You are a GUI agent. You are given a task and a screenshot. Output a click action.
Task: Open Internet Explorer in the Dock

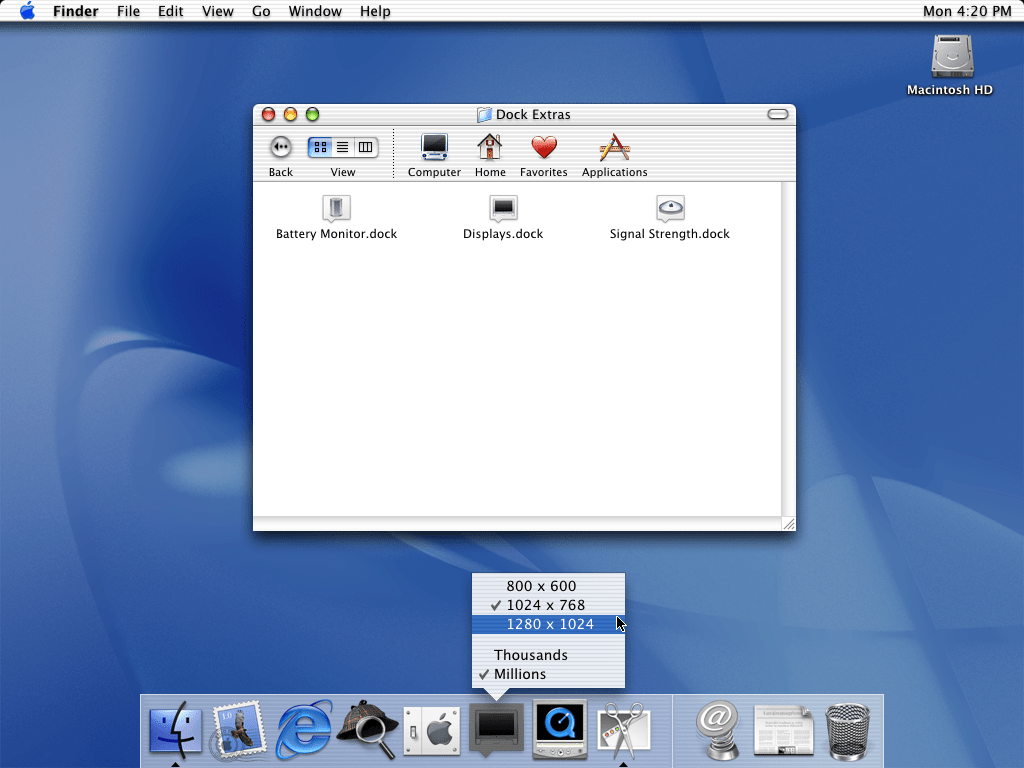(x=304, y=729)
